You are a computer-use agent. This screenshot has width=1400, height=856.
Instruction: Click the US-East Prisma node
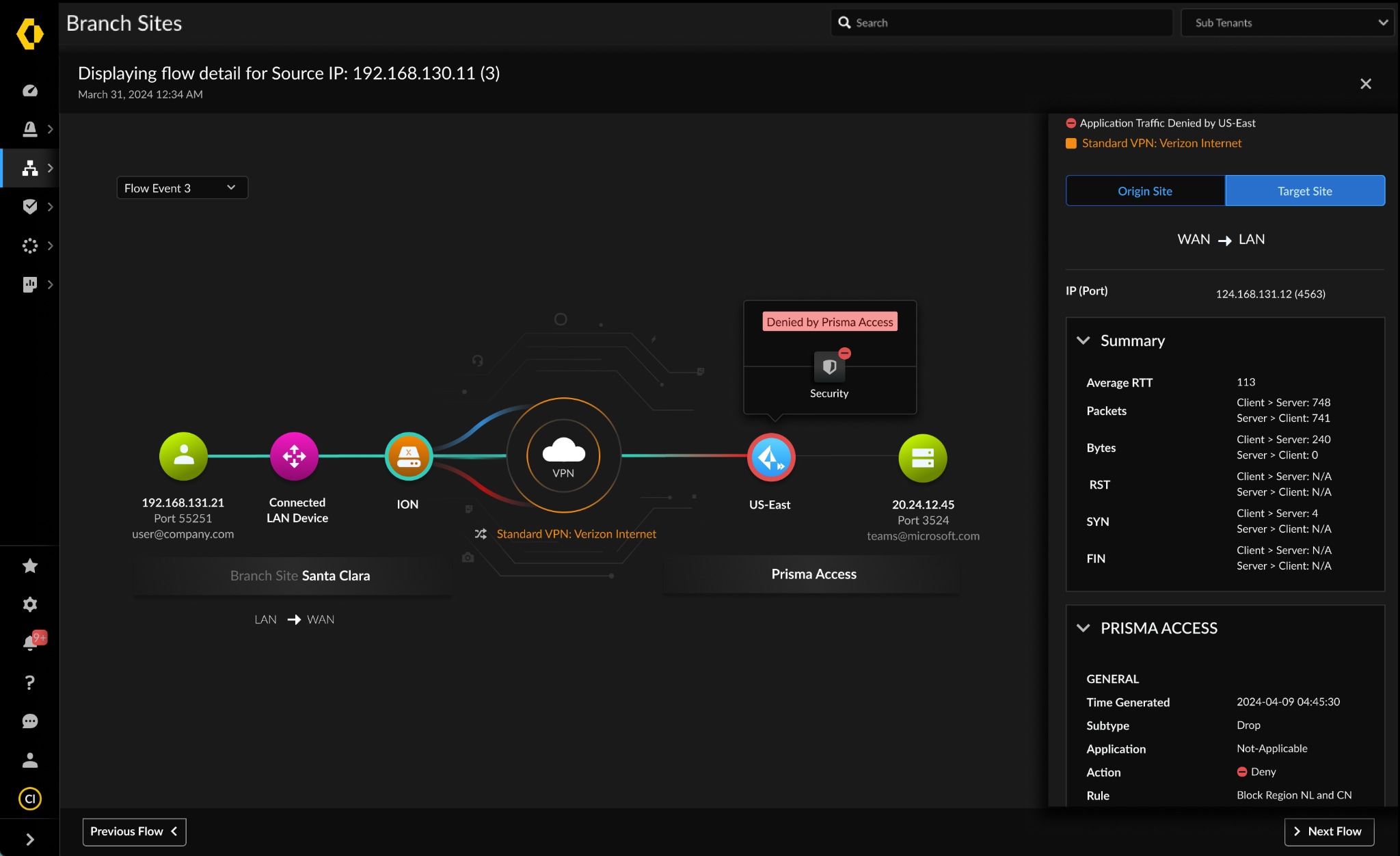[x=771, y=457]
